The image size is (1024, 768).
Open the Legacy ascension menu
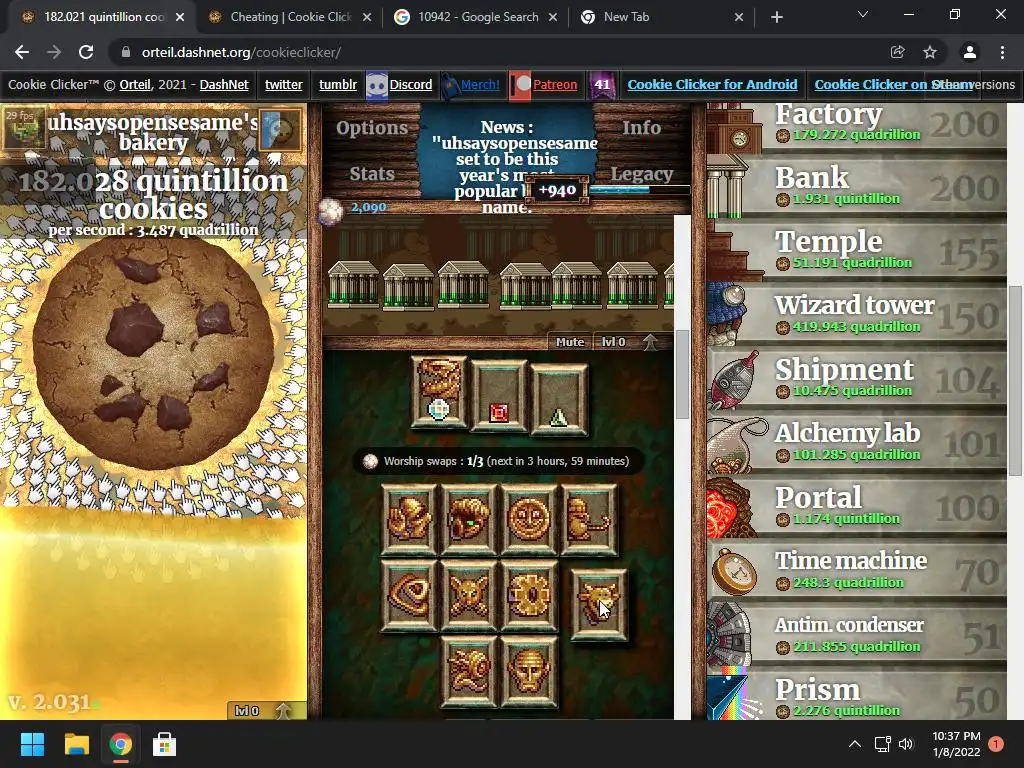click(641, 173)
